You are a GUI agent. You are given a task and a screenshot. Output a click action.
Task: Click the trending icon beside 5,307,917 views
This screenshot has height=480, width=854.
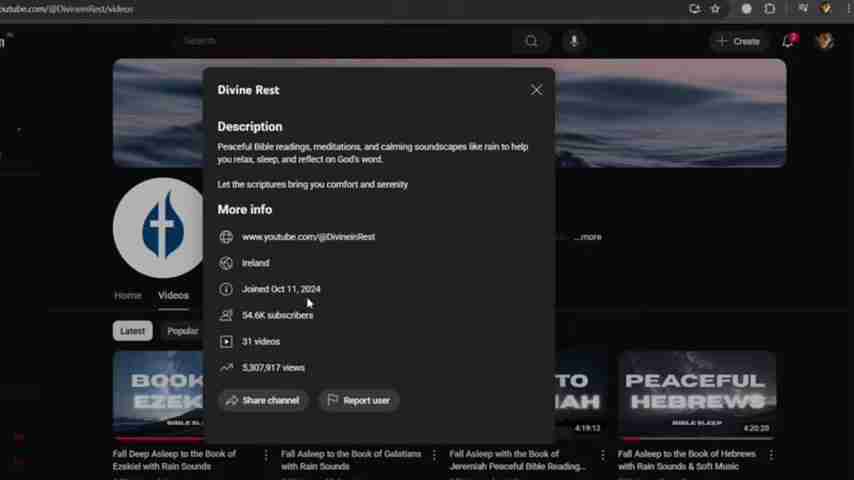[x=226, y=368]
